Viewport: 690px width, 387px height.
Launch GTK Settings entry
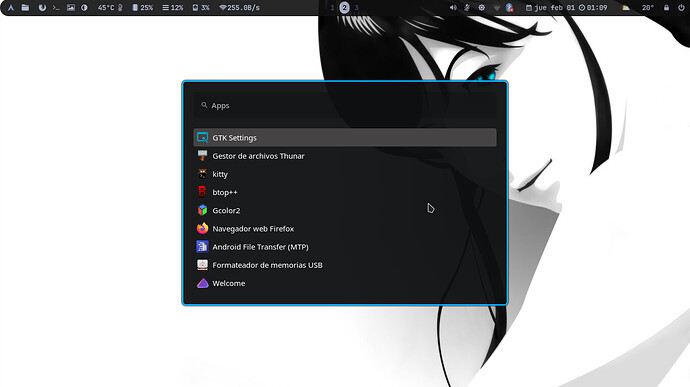click(x=345, y=138)
